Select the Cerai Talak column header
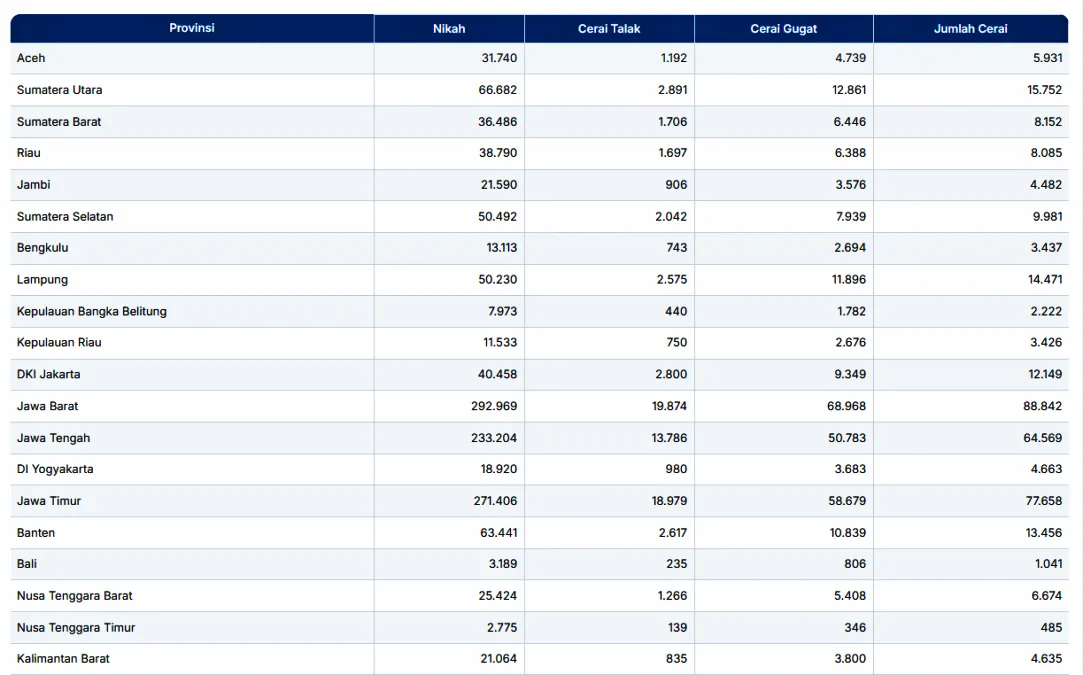Image resolution: width=1083 pixels, height=675 pixels. point(609,29)
